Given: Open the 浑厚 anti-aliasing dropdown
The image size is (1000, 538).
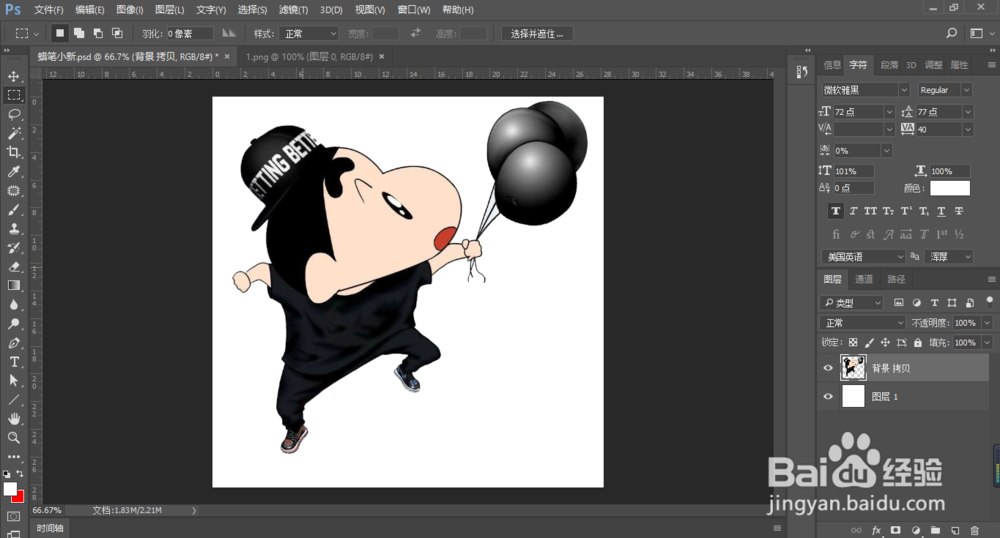Looking at the screenshot, I should [x=949, y=257].
